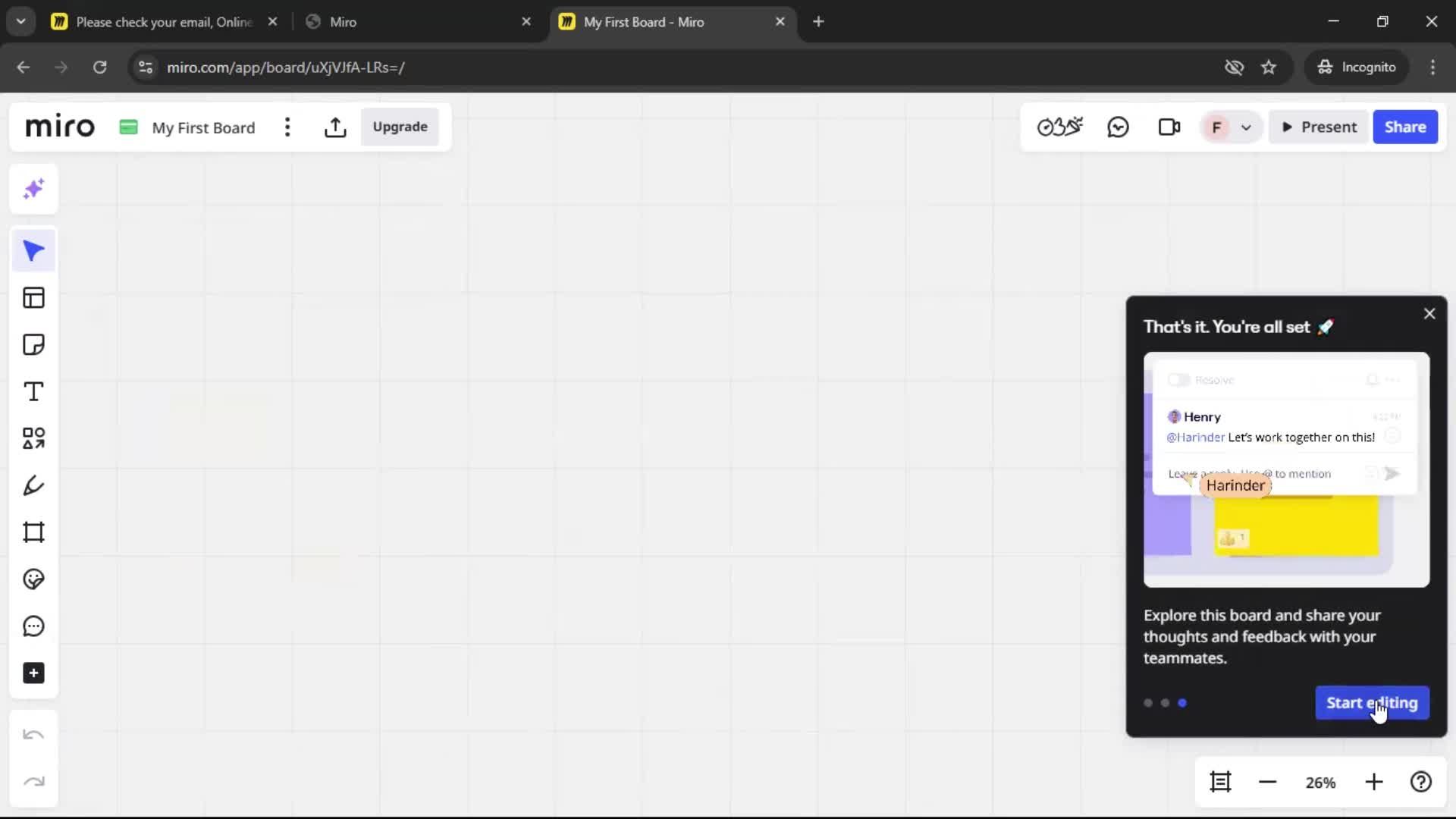Open Miro AI sparkle tool

[x=33, y=189]
